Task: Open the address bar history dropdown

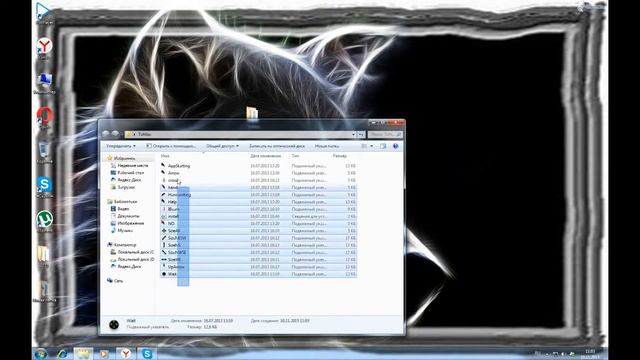Action: (x=353, y=134)
